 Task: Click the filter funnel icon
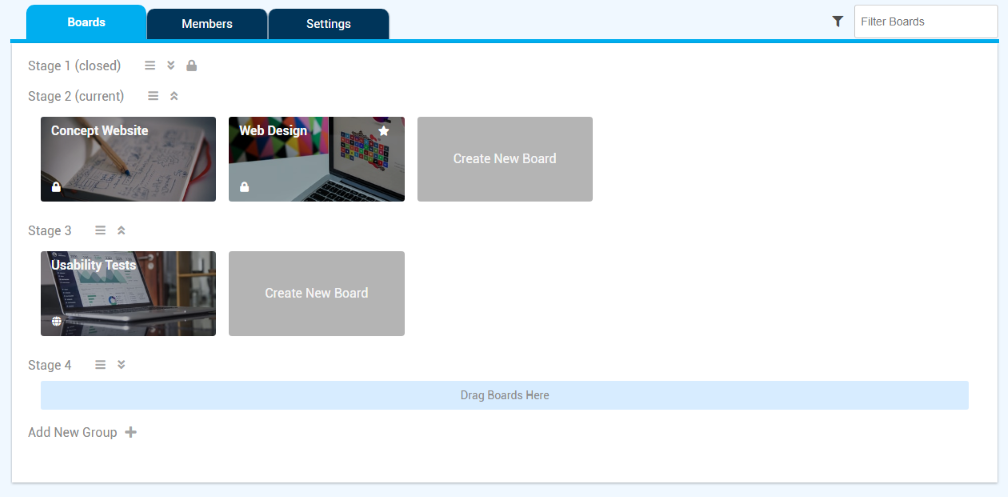coord(838,21)
